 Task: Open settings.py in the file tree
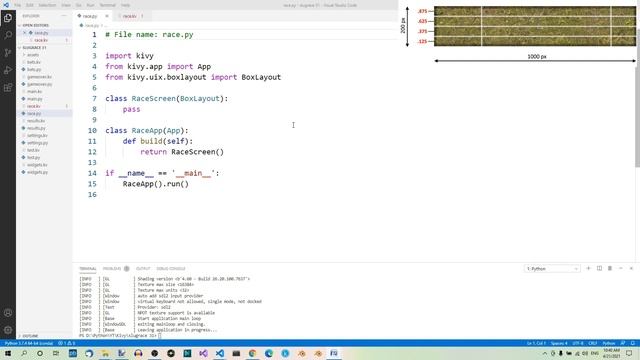point(37,143)
